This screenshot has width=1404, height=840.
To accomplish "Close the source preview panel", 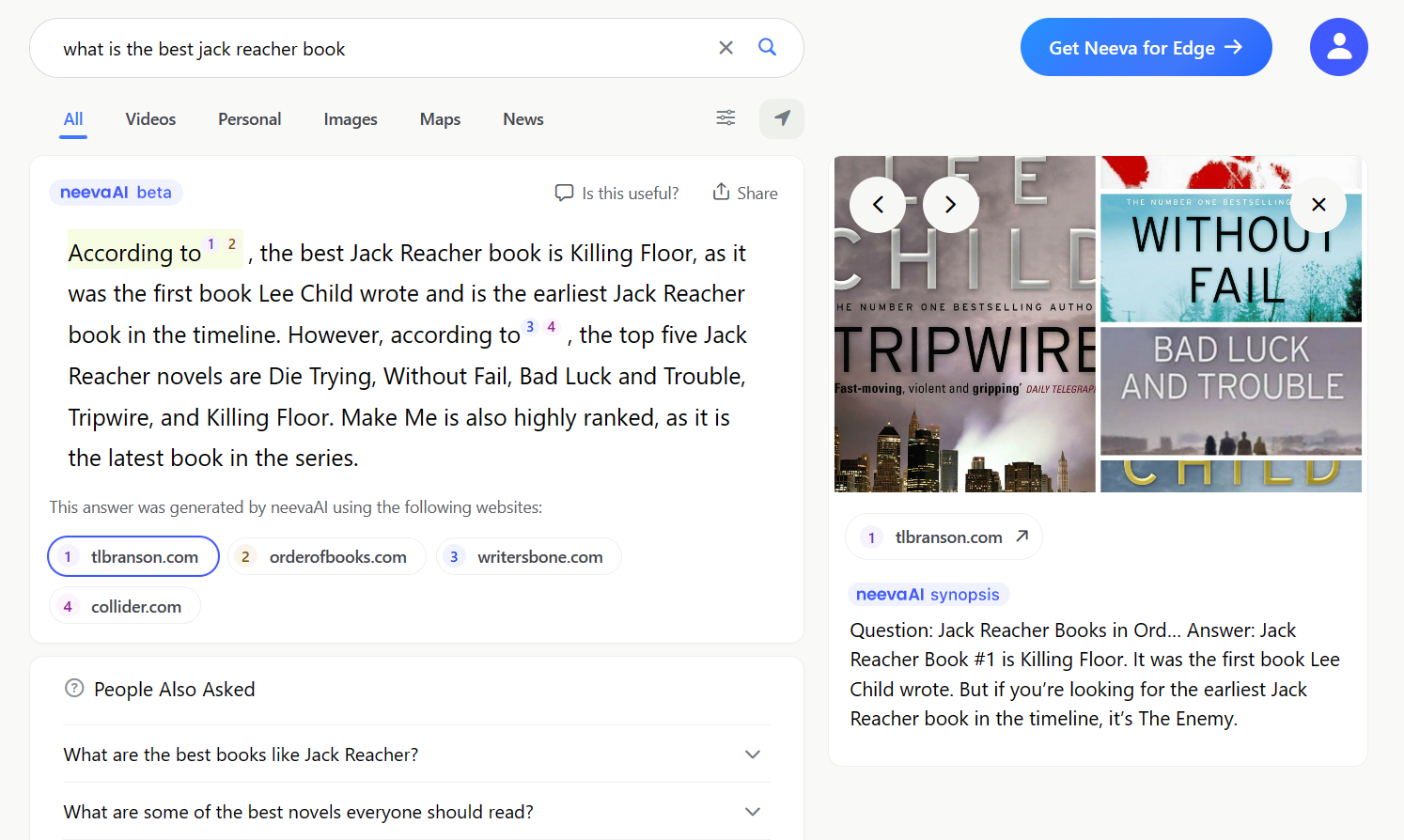I will click(x=1318, y=204).
